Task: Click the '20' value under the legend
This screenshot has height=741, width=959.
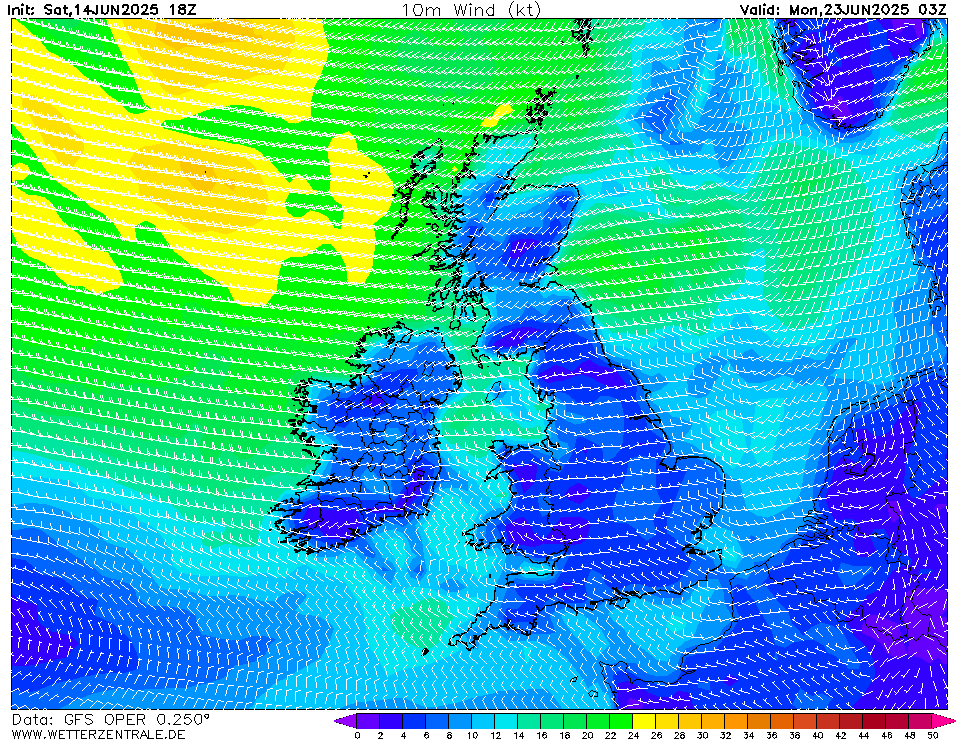Action: [587, 735]
